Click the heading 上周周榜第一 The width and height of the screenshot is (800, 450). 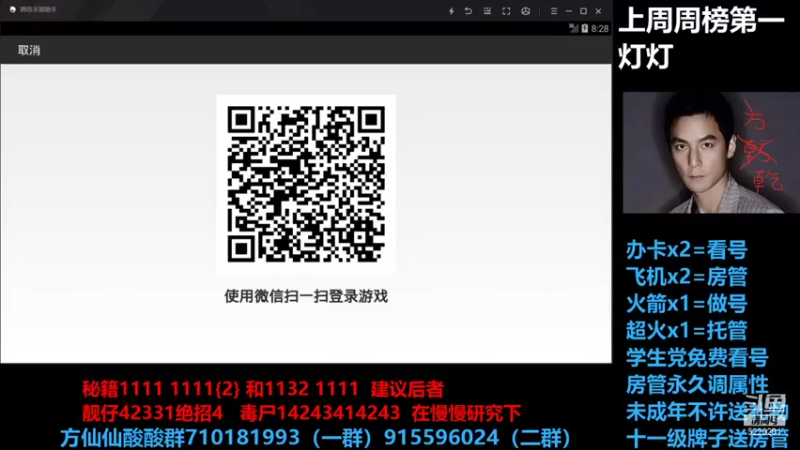(702, 20)
